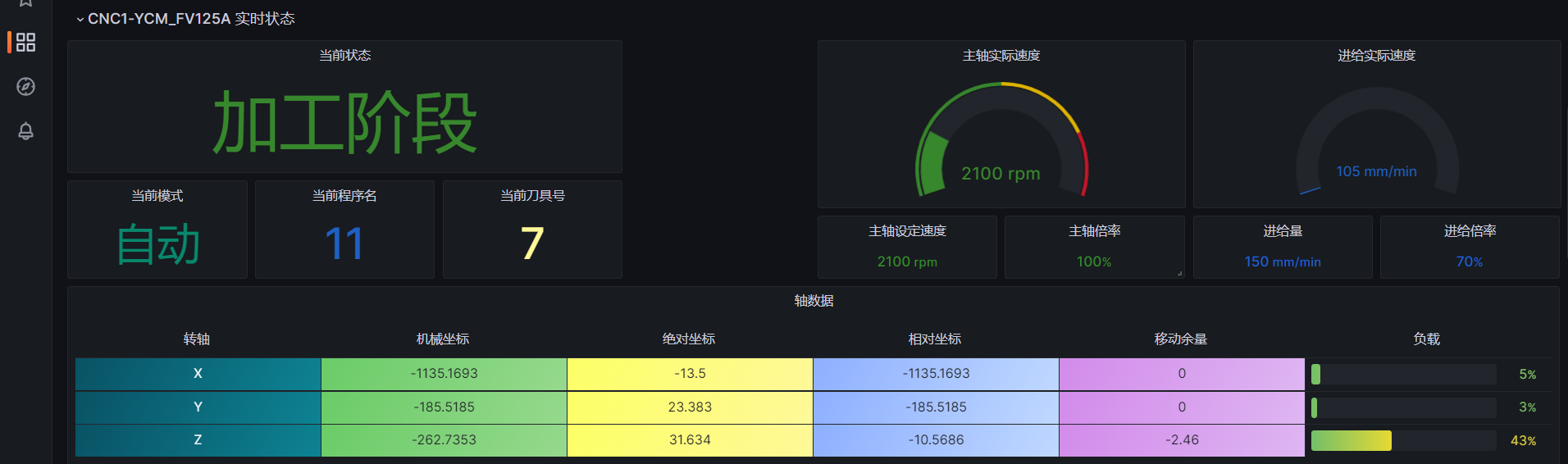Open the 轴数据 panel title menu
This screenshot has height=464, width=1568.
(813, 301)
